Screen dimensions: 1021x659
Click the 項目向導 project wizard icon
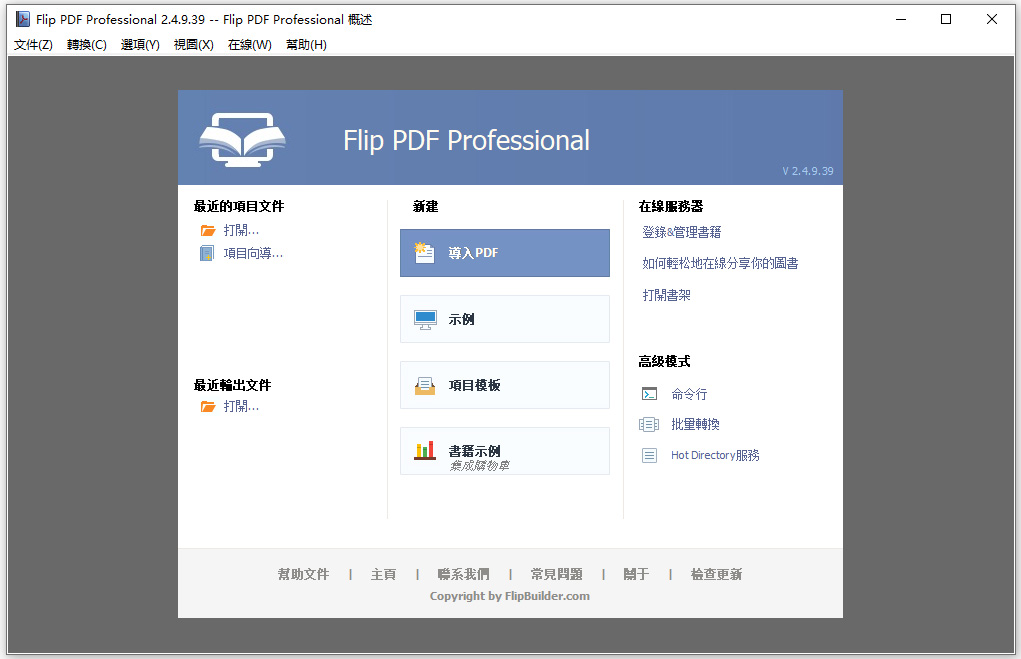tap(208, 252)
